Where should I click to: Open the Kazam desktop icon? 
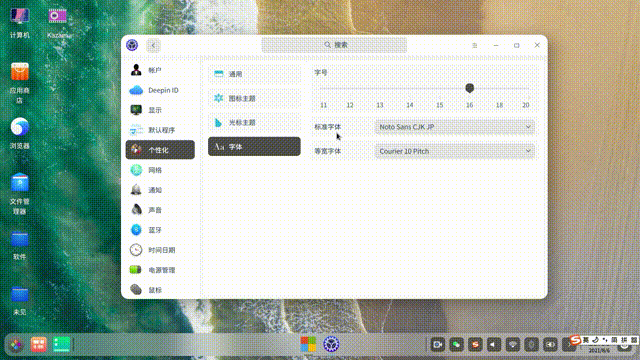(x=58, y=23)
